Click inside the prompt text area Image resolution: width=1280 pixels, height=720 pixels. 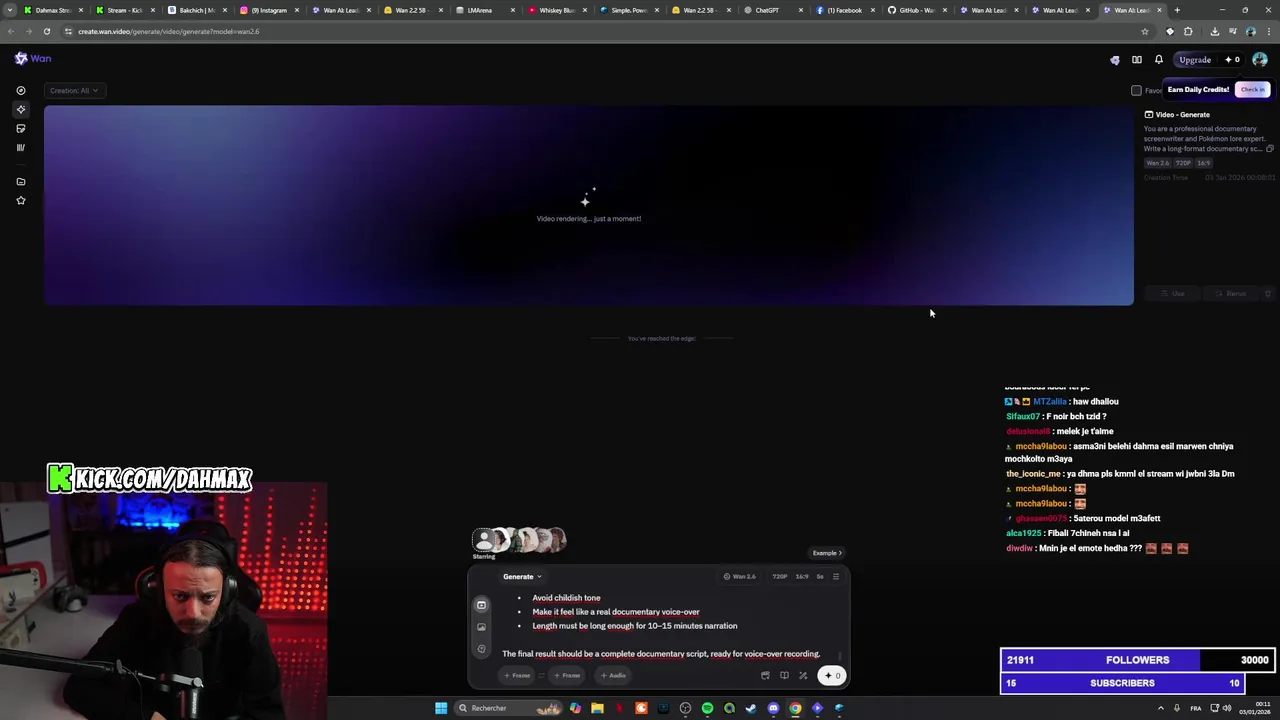pyautogui.click(x=665, y=626)
